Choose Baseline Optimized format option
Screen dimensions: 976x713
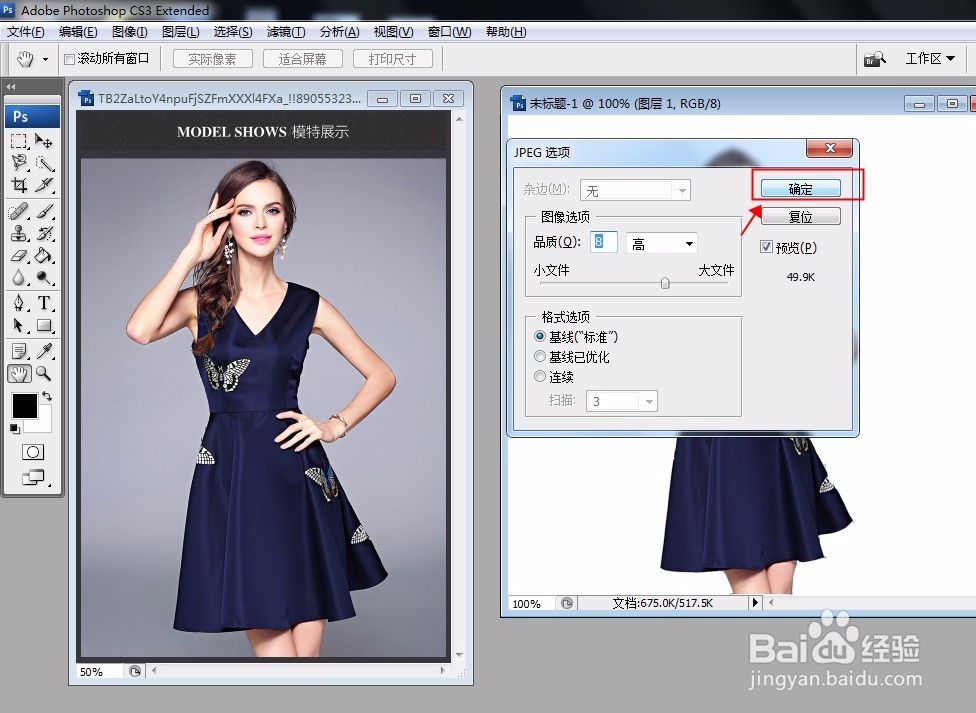tap(540, 356)
